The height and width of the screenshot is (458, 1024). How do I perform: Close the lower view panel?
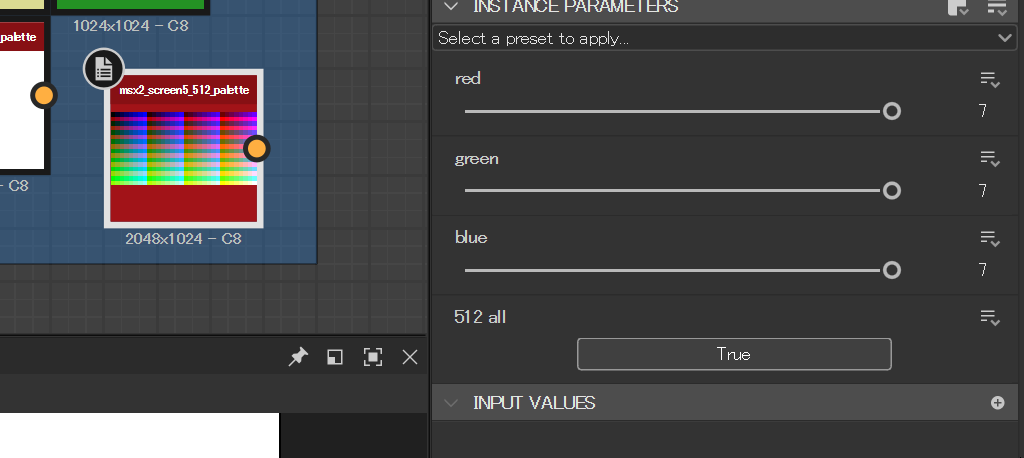pyautogui.click(x=409, y=357)
